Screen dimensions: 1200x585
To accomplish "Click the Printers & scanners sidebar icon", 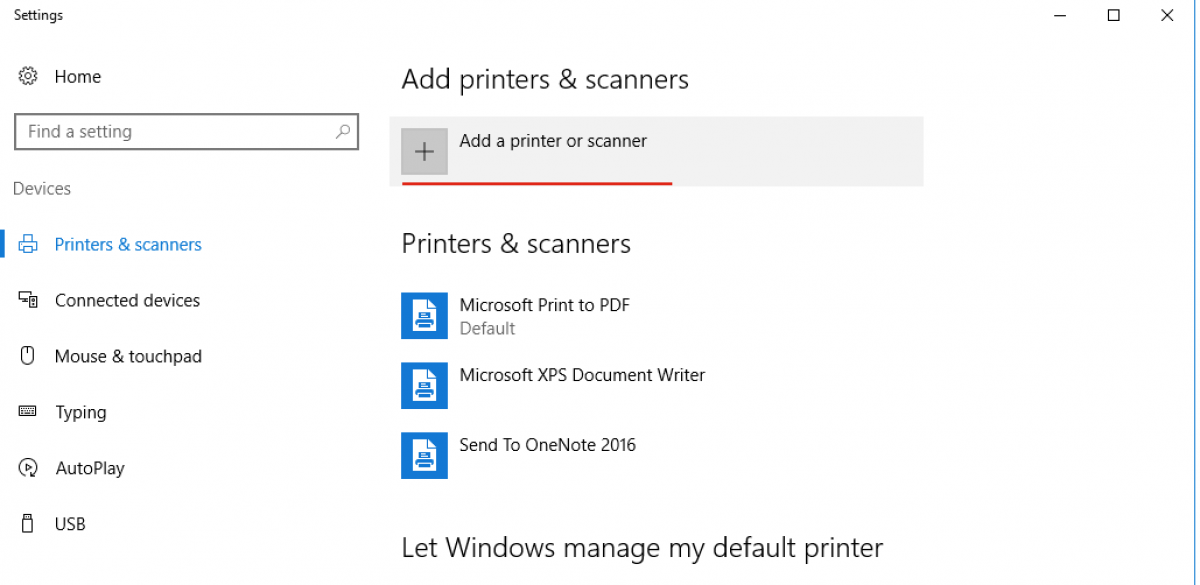I will pyautogui.click(x=28, y=245).
